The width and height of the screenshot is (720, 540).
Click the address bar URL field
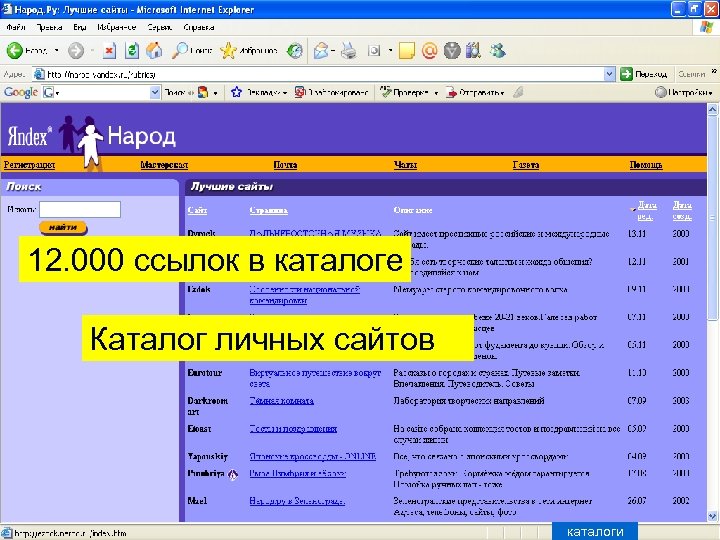[x=325, y=74]
